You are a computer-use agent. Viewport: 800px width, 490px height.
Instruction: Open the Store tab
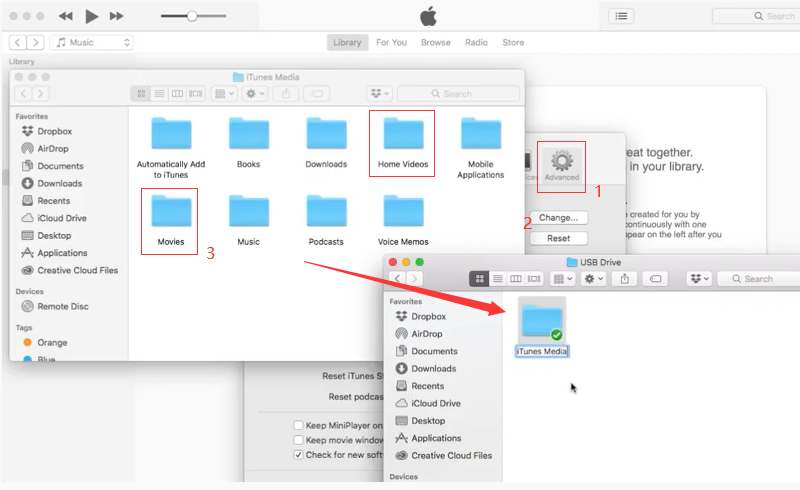[x=513, y=42]
